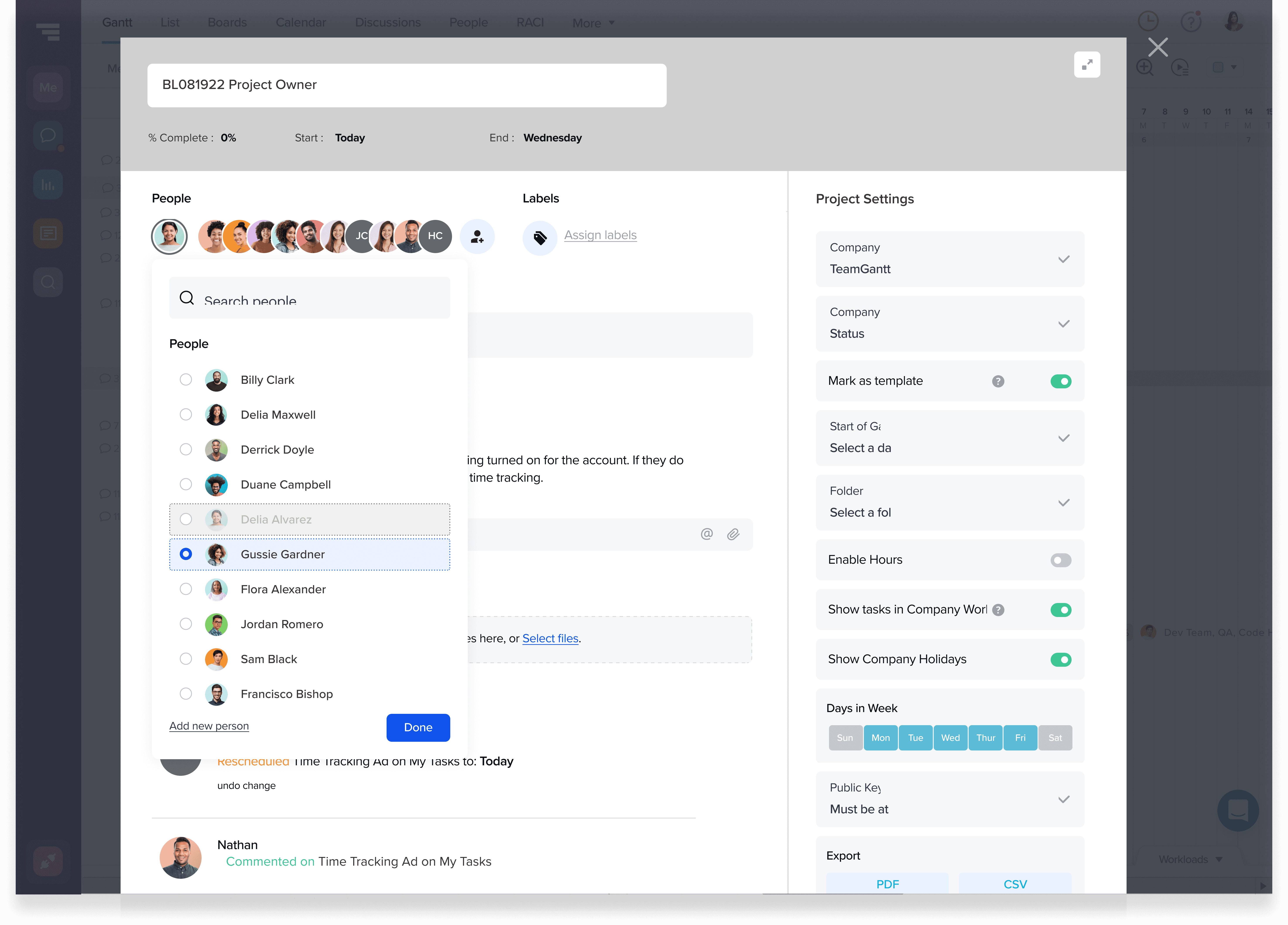Click the add person icon
Image resolution: width=1288 pixels, height=925 pixels.
[x=477, y=236]
